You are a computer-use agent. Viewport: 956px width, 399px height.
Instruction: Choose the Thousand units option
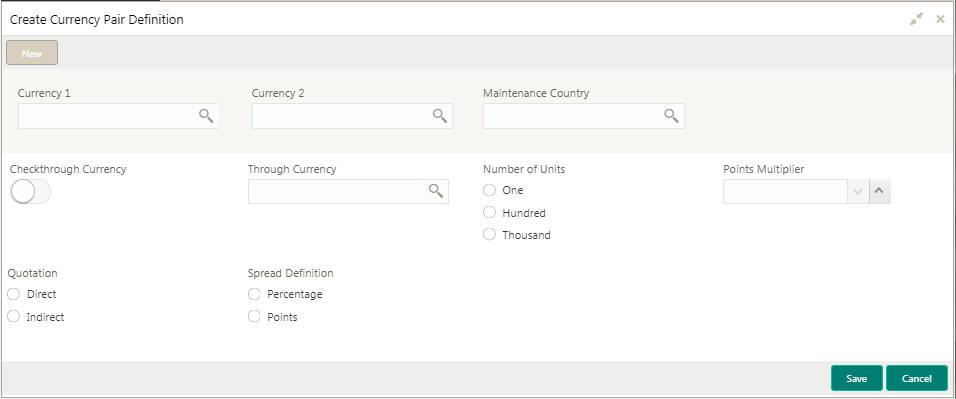click(489, 234)
